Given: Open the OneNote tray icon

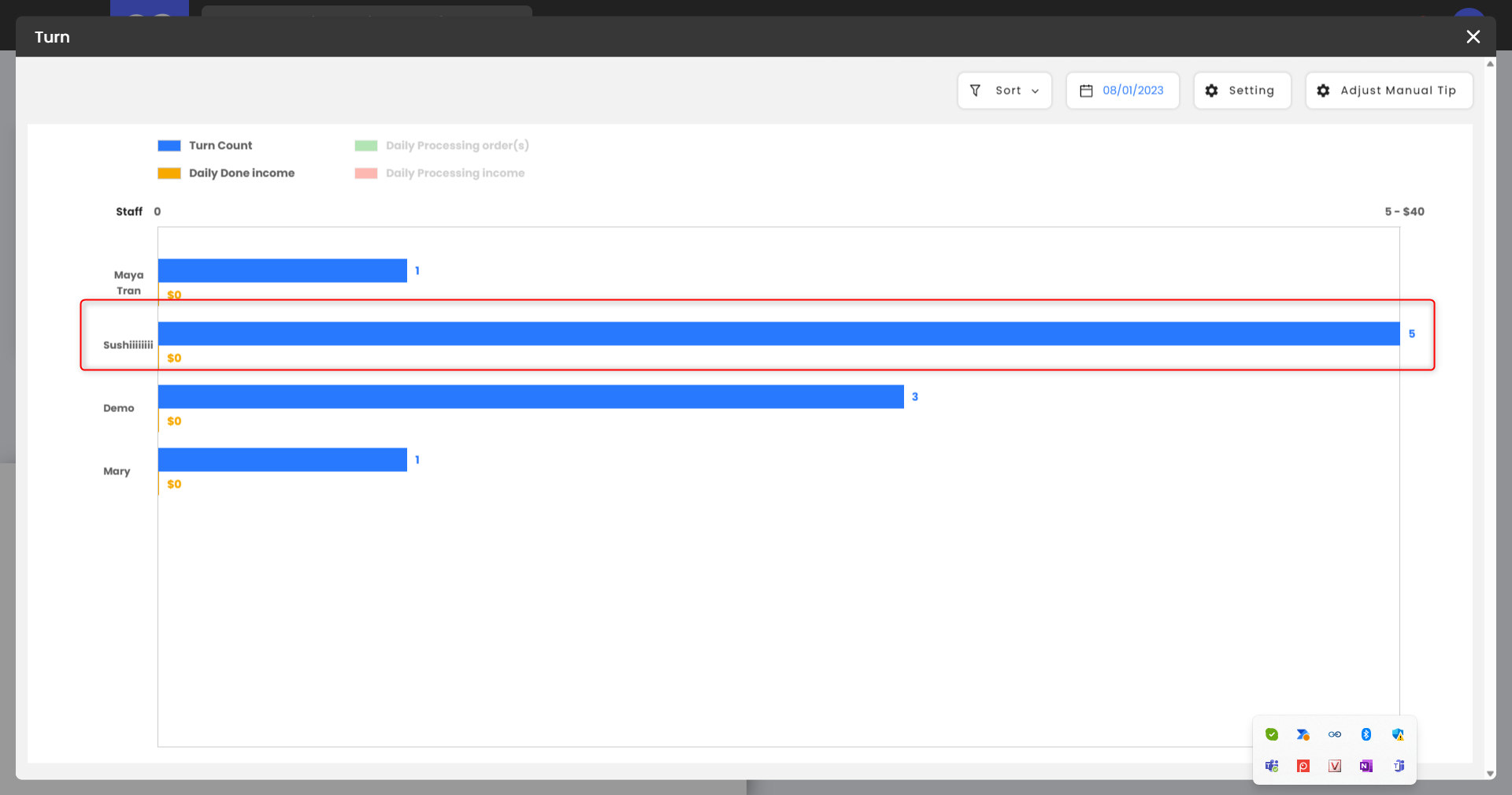Looking at the screenshot, I should (x=1366, y=766).
